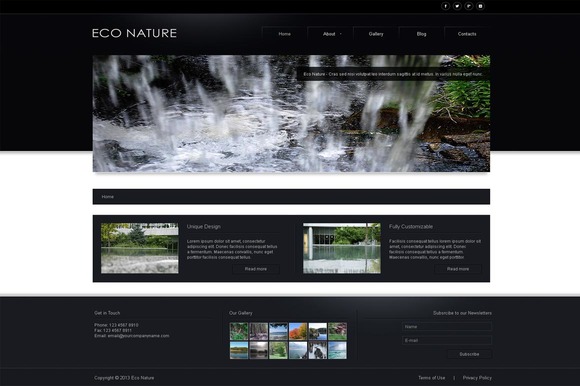Open the Facebook social icon
This screenshot has width=580, height=386.
coord(445,6)
